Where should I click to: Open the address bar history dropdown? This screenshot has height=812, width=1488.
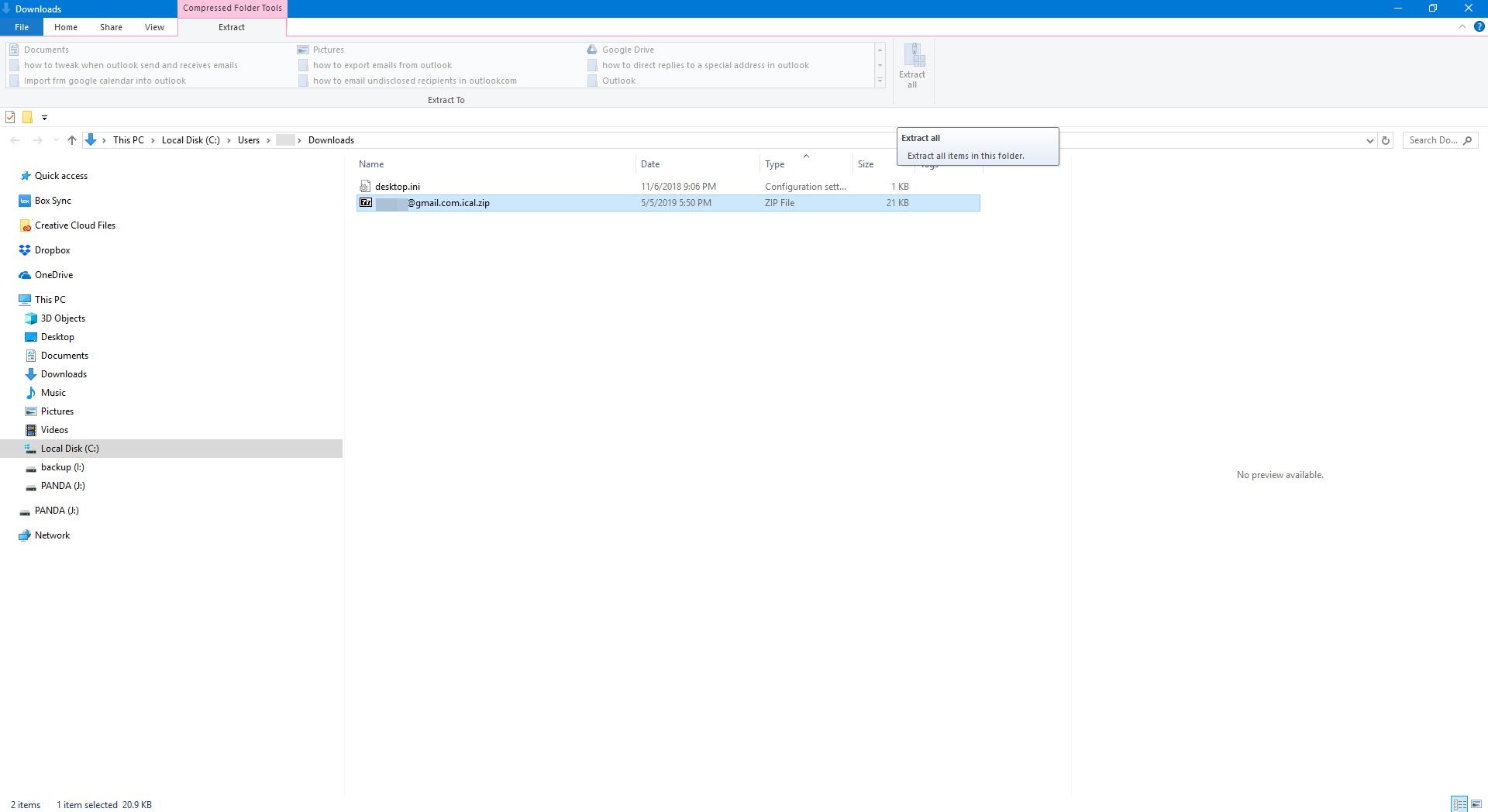[1369, 140]
